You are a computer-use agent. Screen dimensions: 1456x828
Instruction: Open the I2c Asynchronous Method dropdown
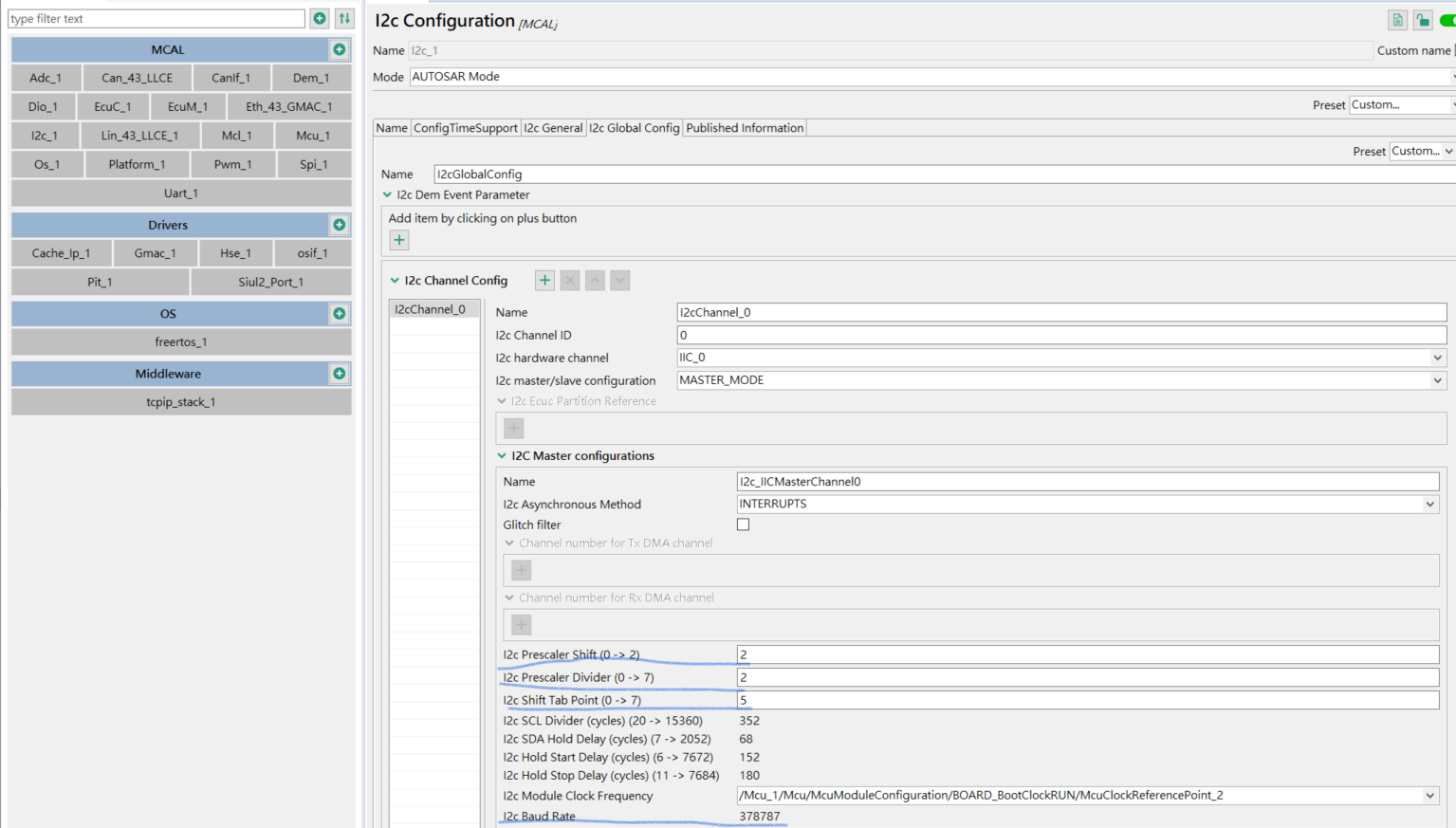pos(1430,504)
